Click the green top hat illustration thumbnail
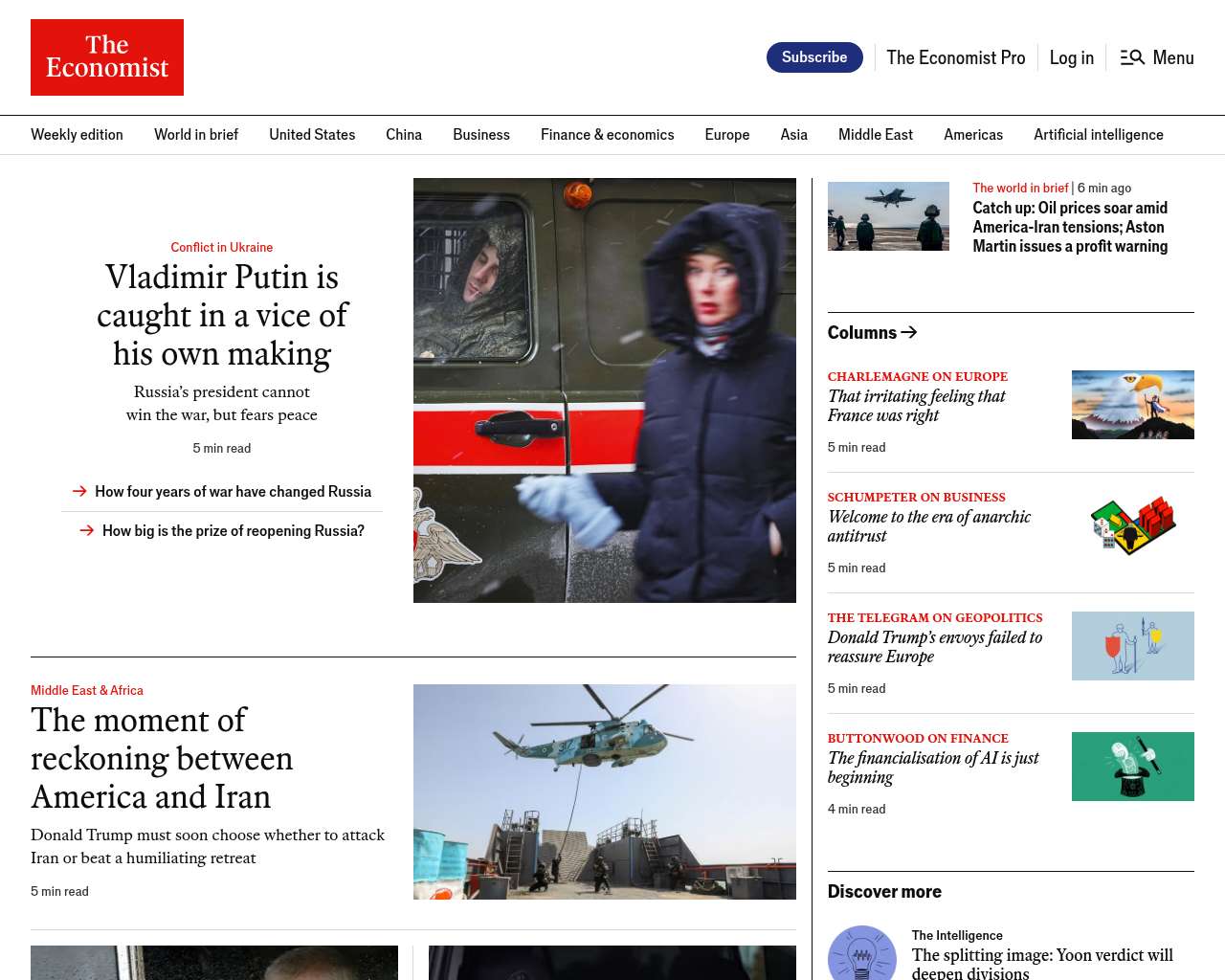Viewport: 1225px width, 980px height. click(1133, 767)
